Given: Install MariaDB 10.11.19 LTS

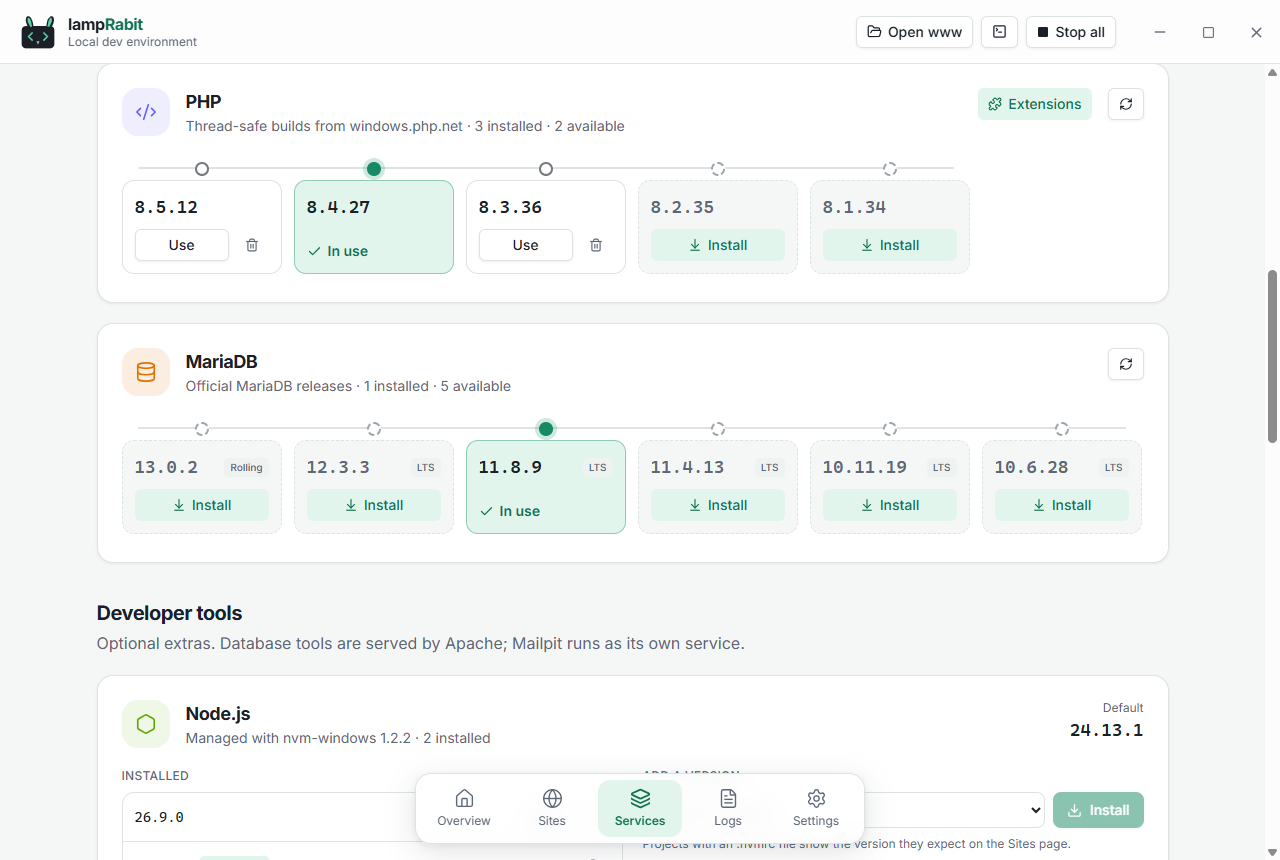Looking at the screenshot, I should click(x=890, y=505).
